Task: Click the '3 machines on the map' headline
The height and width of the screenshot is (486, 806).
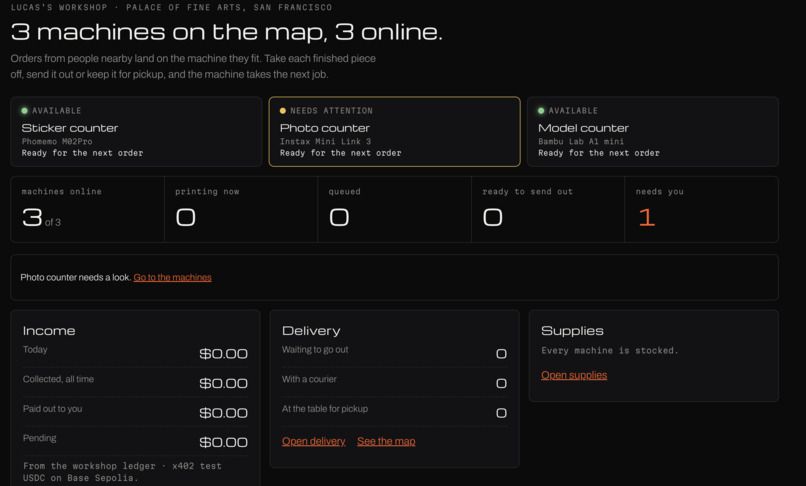Action: click(226, 32)
